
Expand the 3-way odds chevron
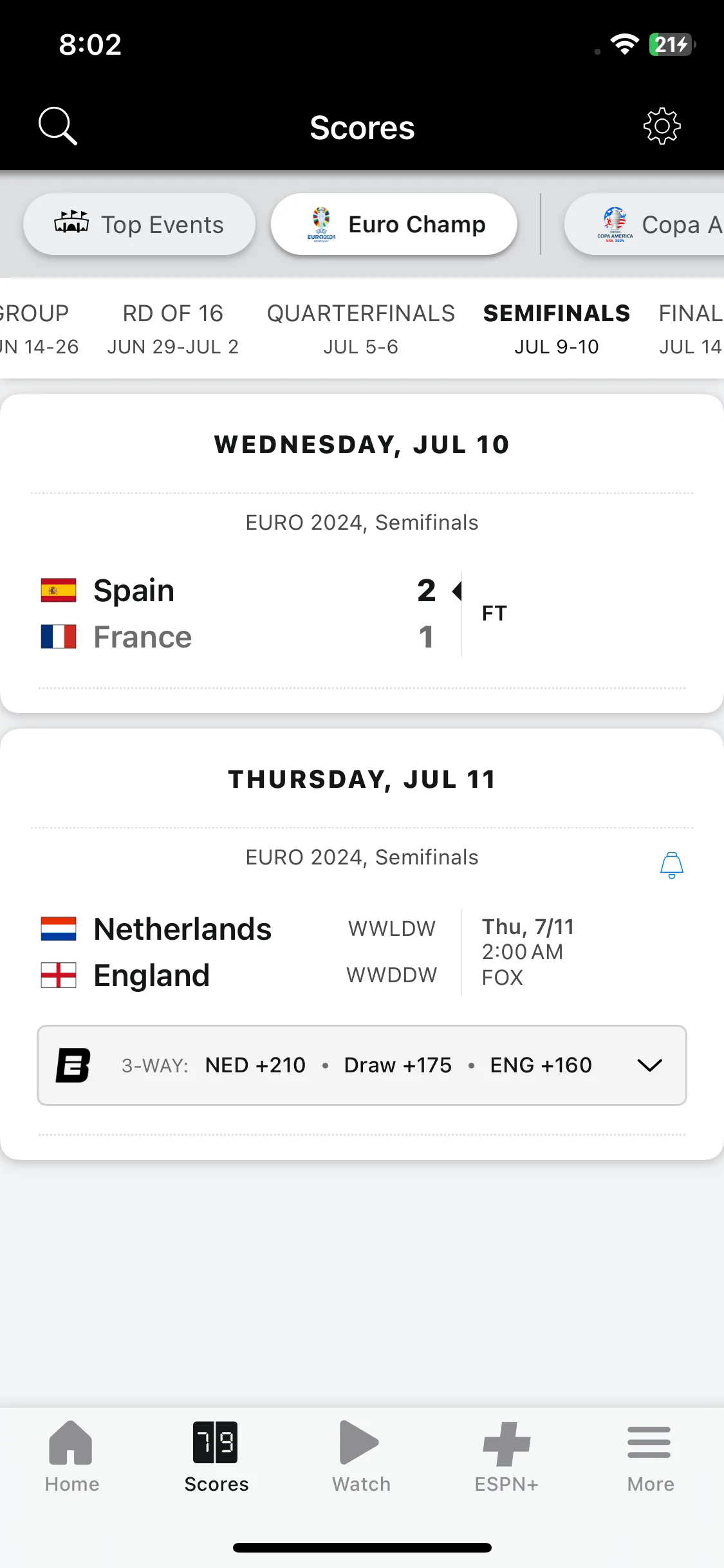coord(649,1065)
